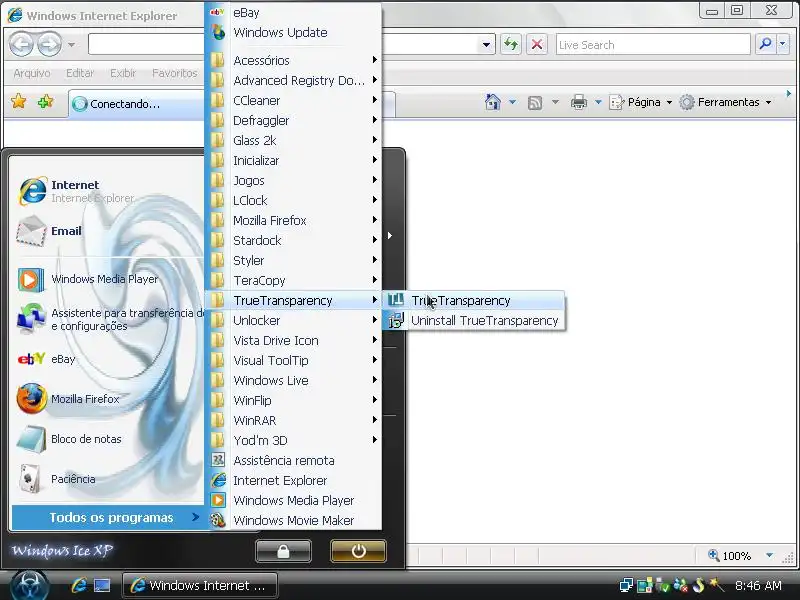Expand the Glass 2k folder
The height and width of the screenshot is (600, 800).
[x=293, y=140]
